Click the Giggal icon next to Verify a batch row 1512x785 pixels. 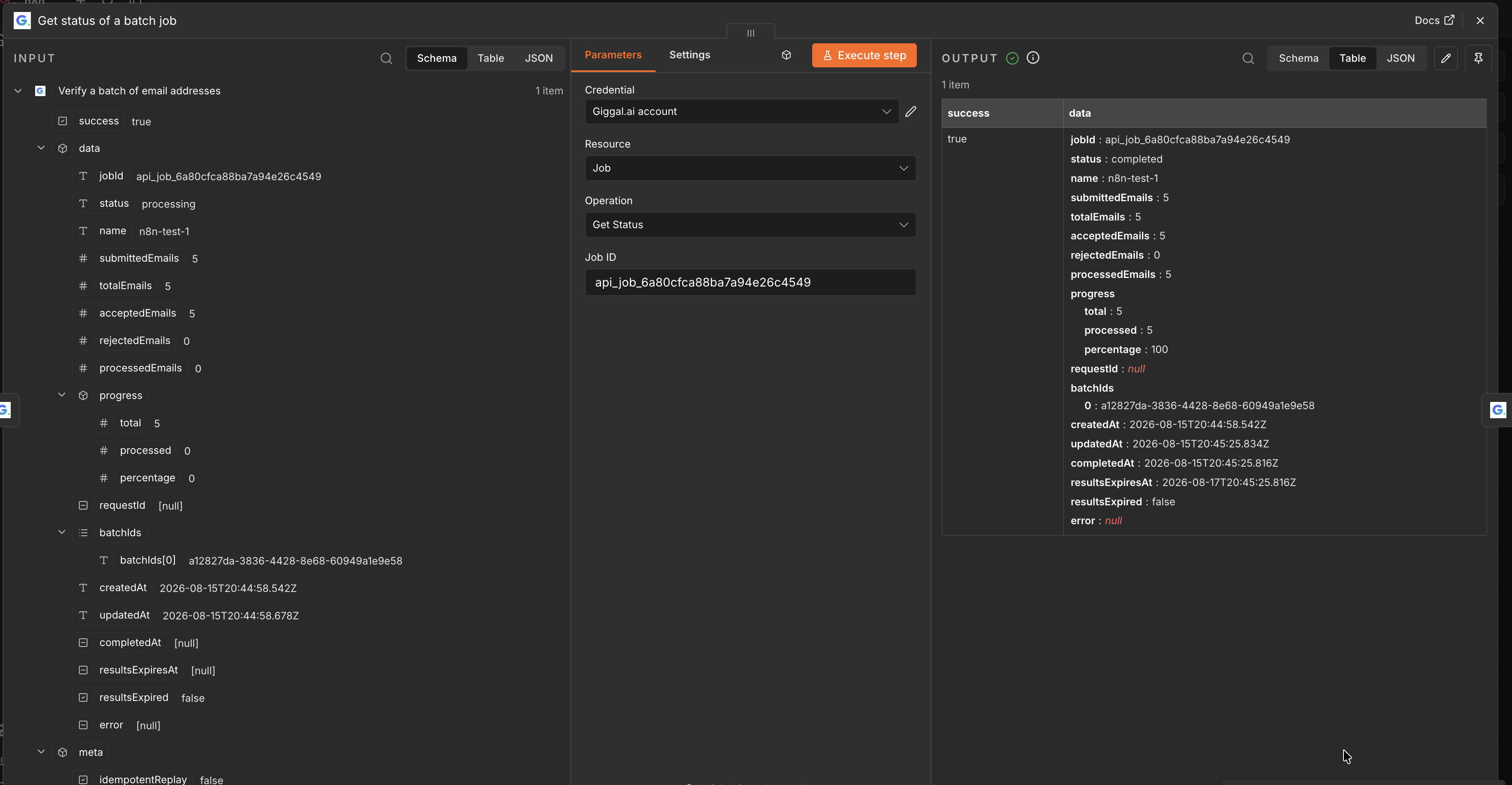tap(40, 91)
